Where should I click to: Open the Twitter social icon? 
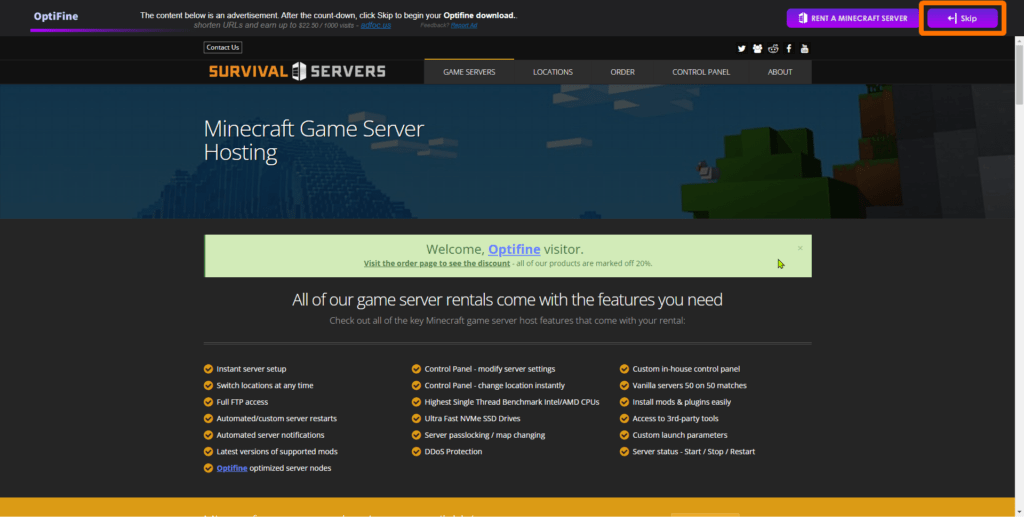point(742,48)
